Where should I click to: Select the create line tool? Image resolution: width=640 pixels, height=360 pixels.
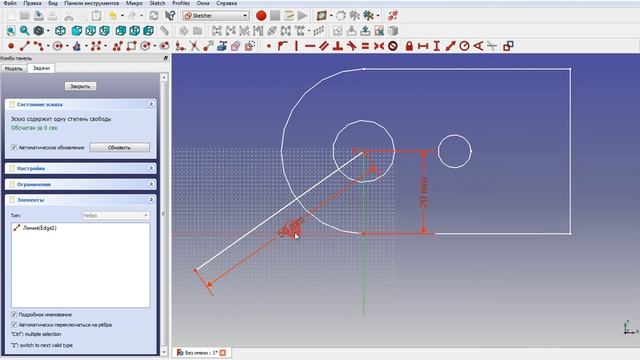click(x=25, y=46)
